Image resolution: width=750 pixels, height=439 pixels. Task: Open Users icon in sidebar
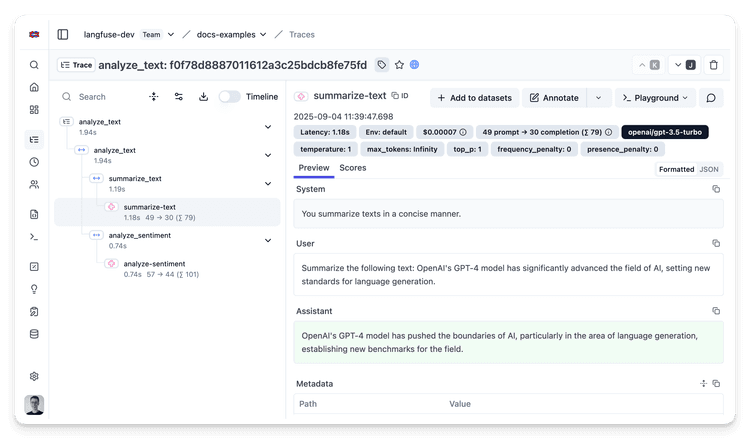(34, 185)
